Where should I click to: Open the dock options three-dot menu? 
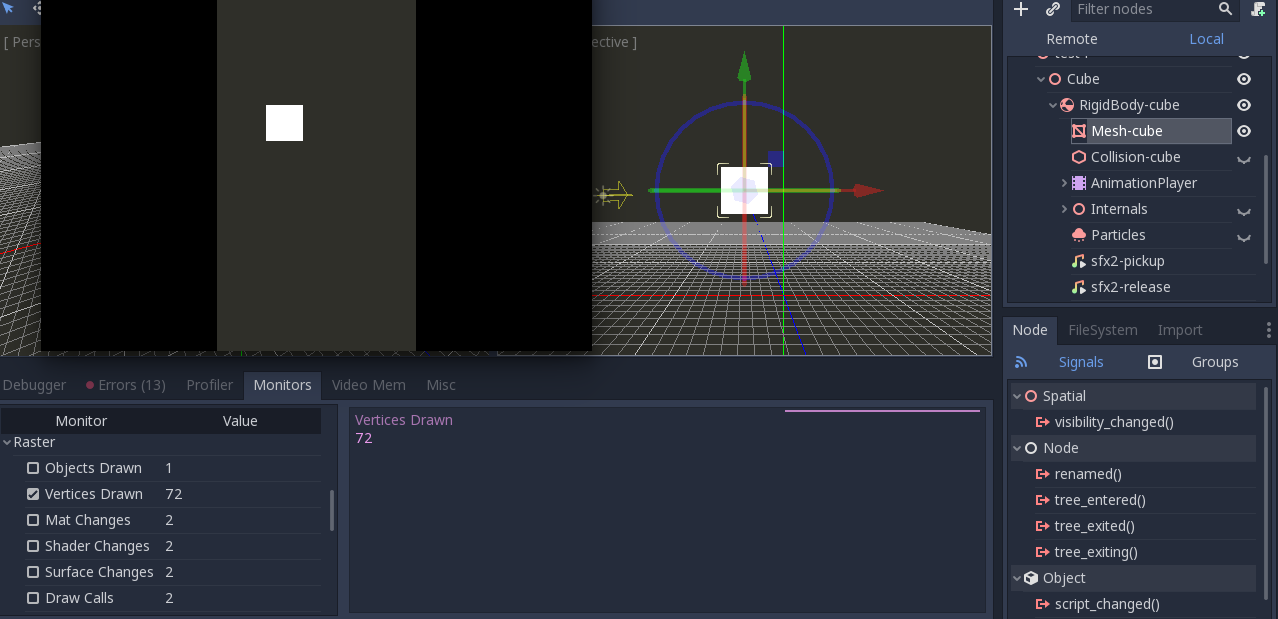click(1269, 330)
